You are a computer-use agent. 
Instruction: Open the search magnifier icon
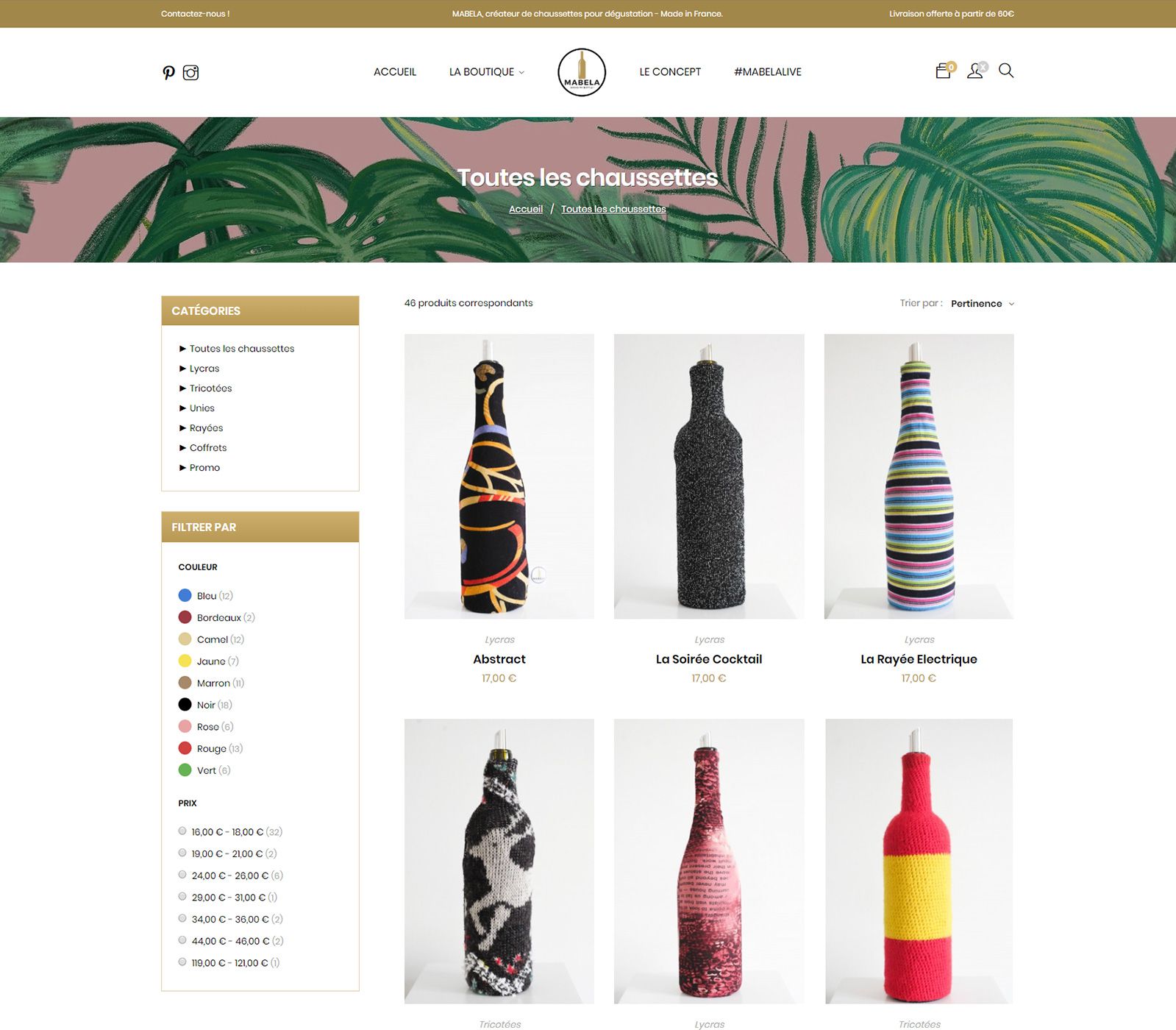[x=1006, y=71]
